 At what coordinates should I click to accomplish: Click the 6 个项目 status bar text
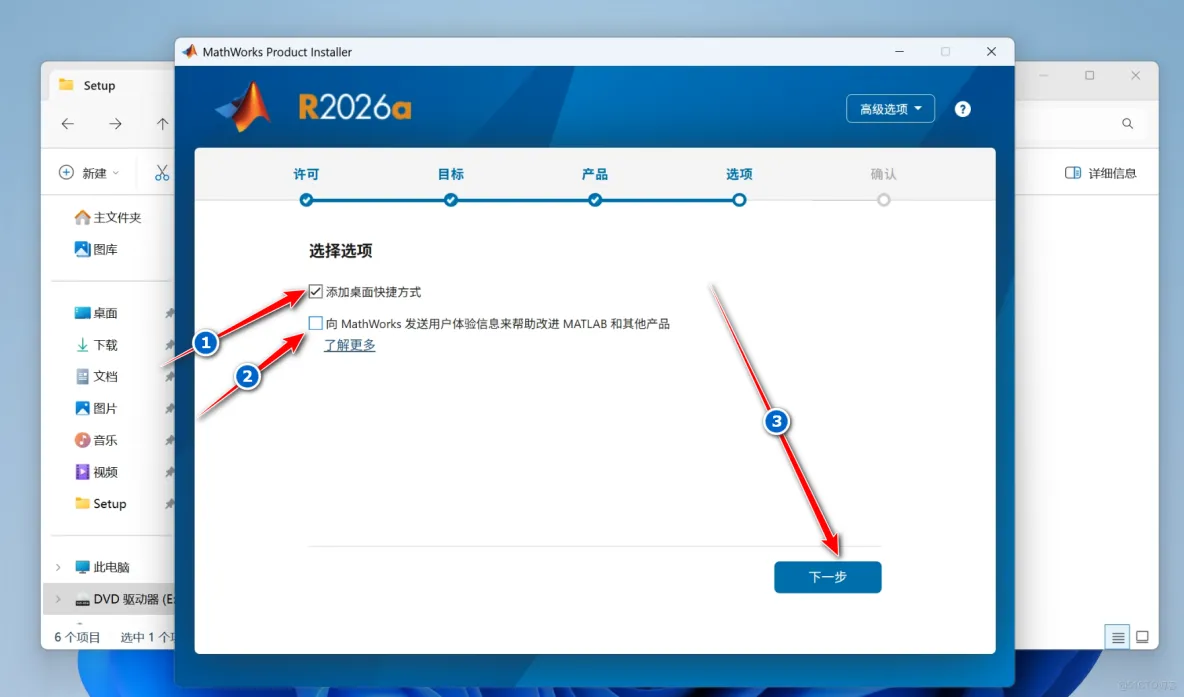[x=77, y=637]
